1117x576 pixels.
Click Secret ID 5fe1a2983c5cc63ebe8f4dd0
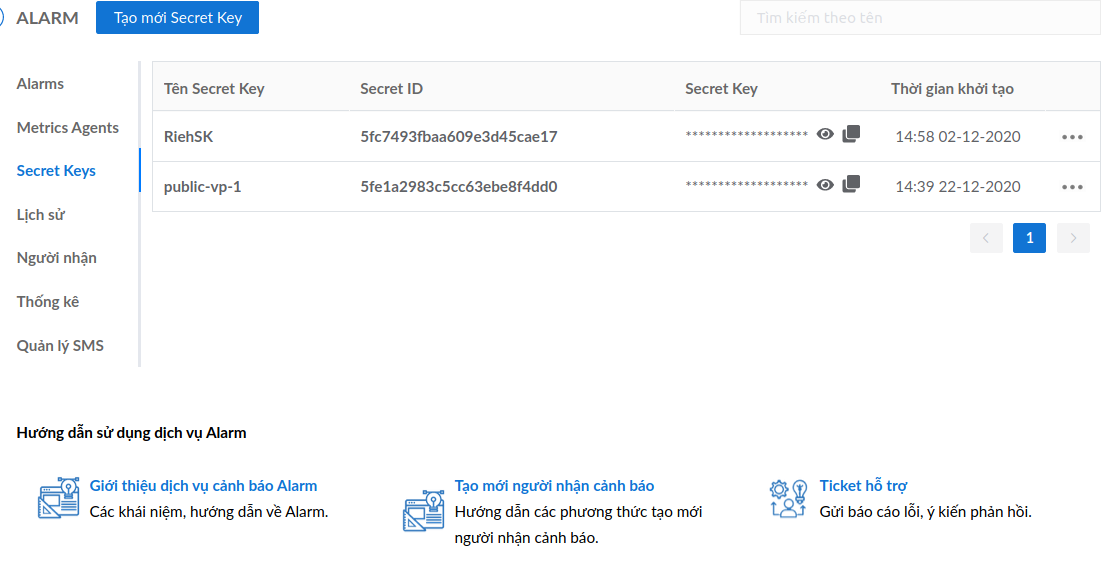[x=459, y=187]
